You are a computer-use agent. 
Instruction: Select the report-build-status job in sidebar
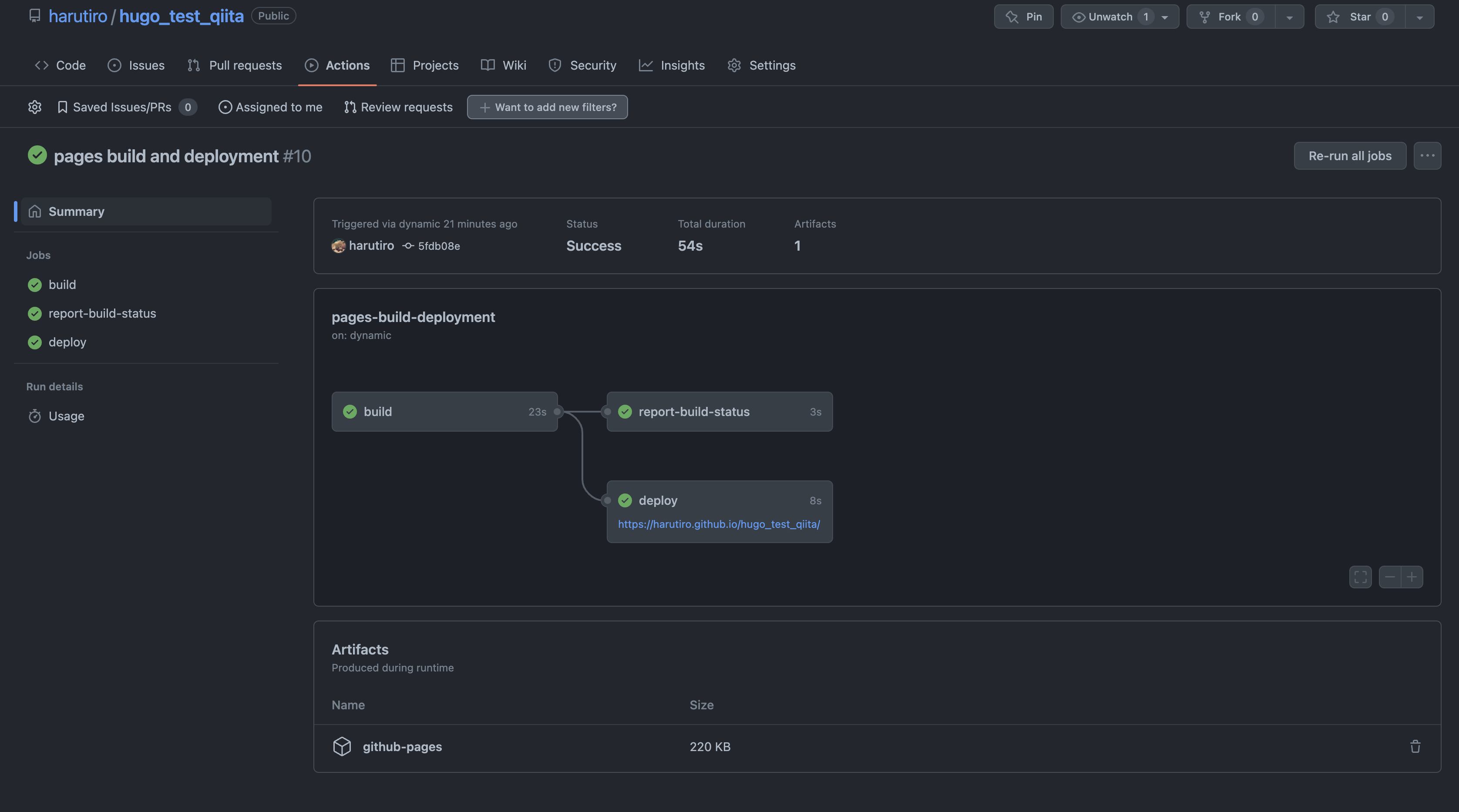(x=102, y=313)
